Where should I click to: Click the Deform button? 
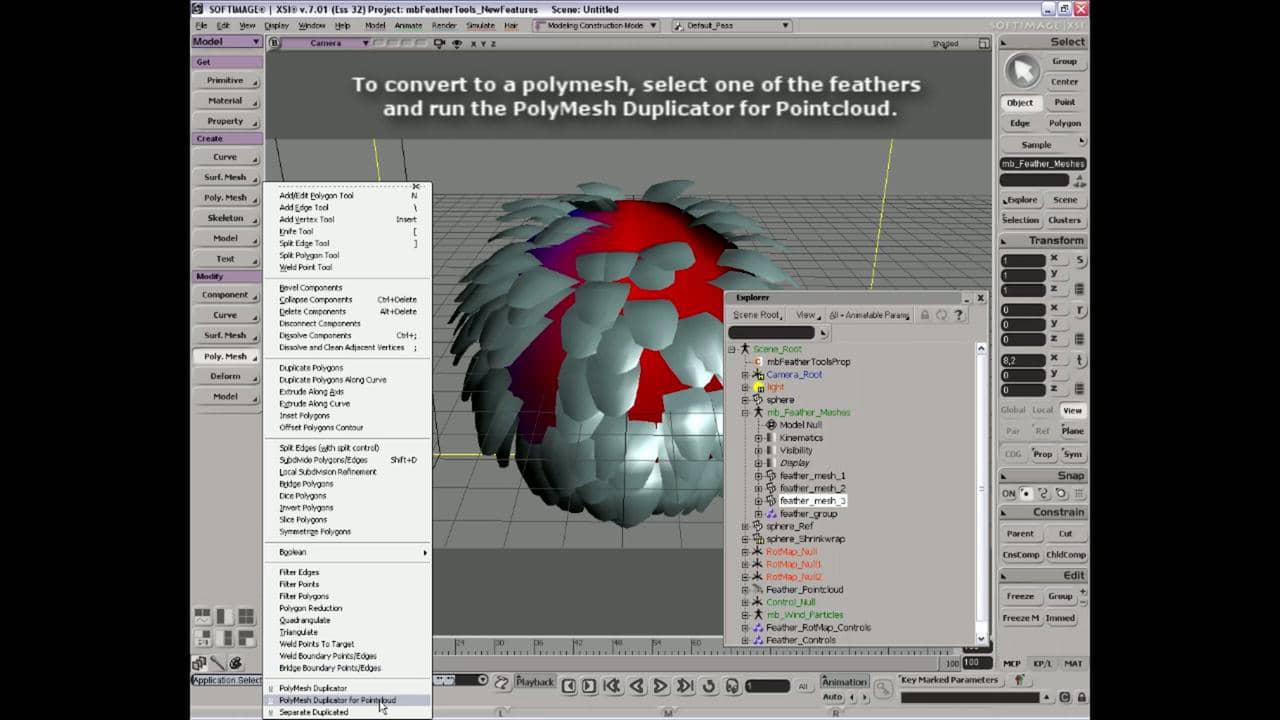(225, 376)
